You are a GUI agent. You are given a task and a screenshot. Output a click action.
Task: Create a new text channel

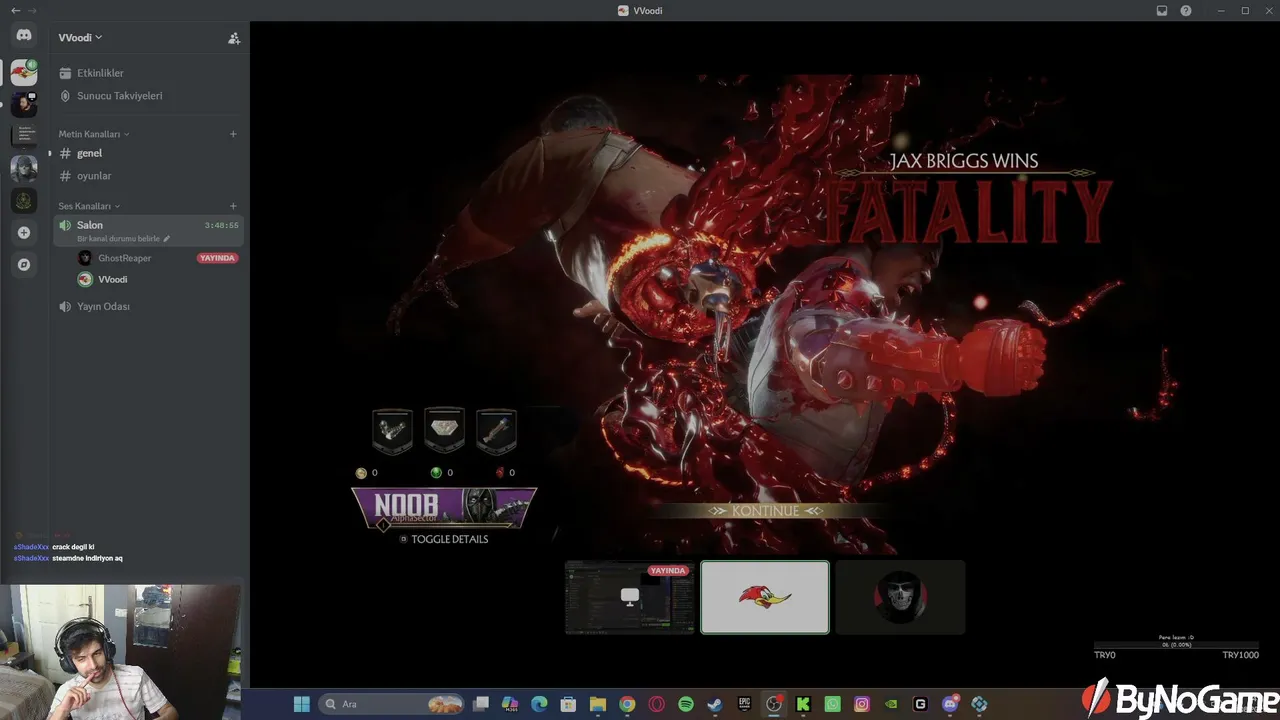233,134
